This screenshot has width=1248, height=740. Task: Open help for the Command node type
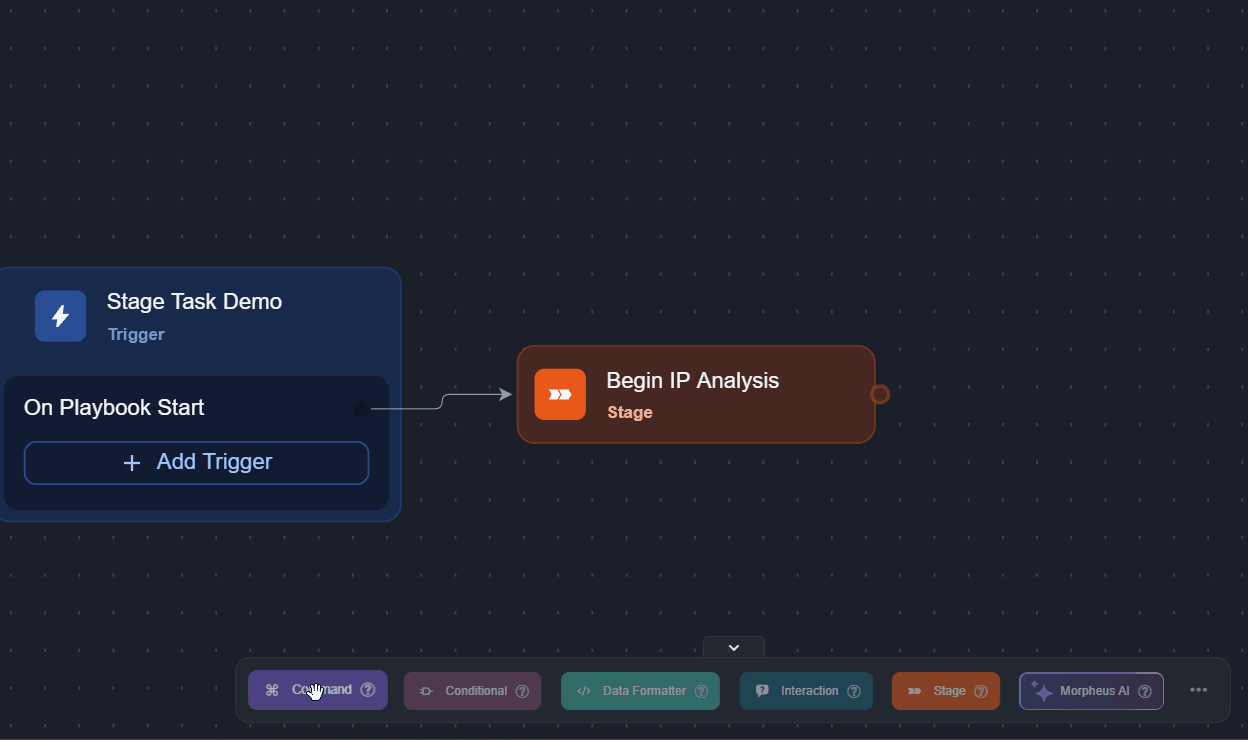tap(368, 690)
